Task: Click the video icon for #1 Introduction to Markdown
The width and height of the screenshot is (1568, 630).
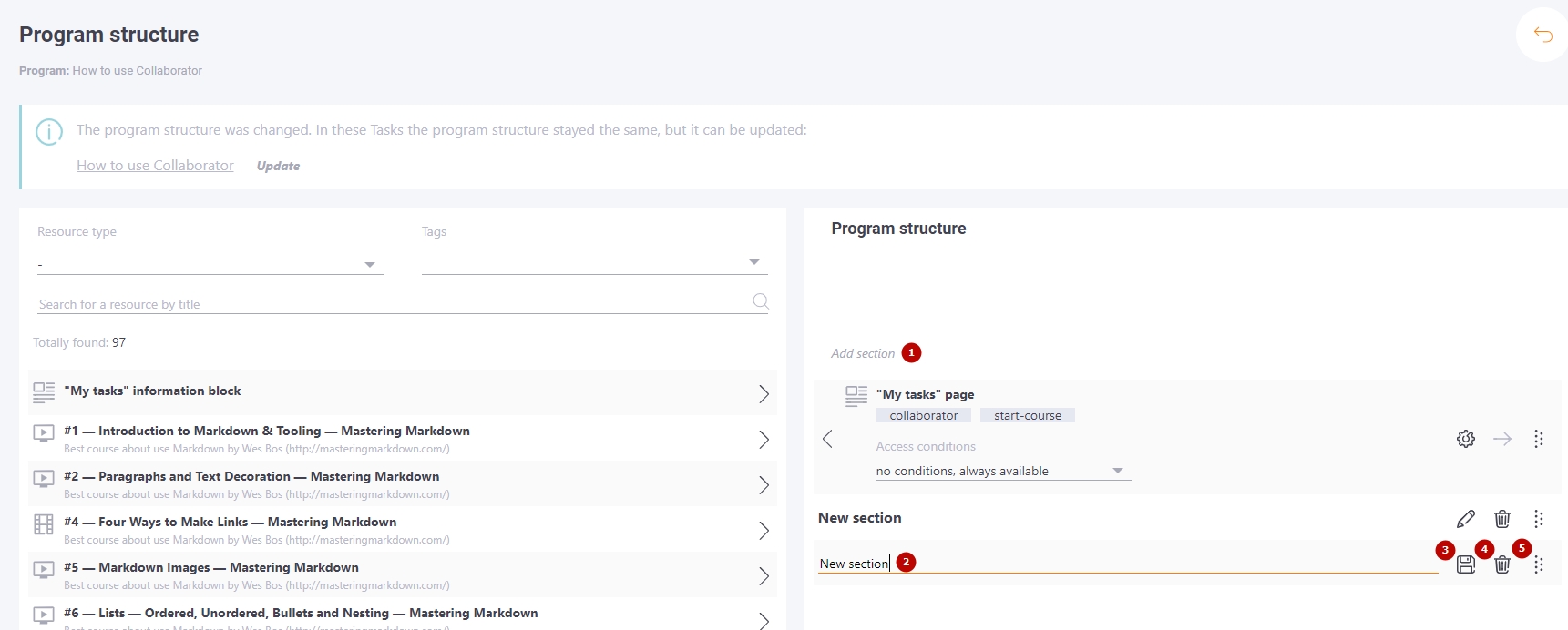Action: tap(44, 433)
